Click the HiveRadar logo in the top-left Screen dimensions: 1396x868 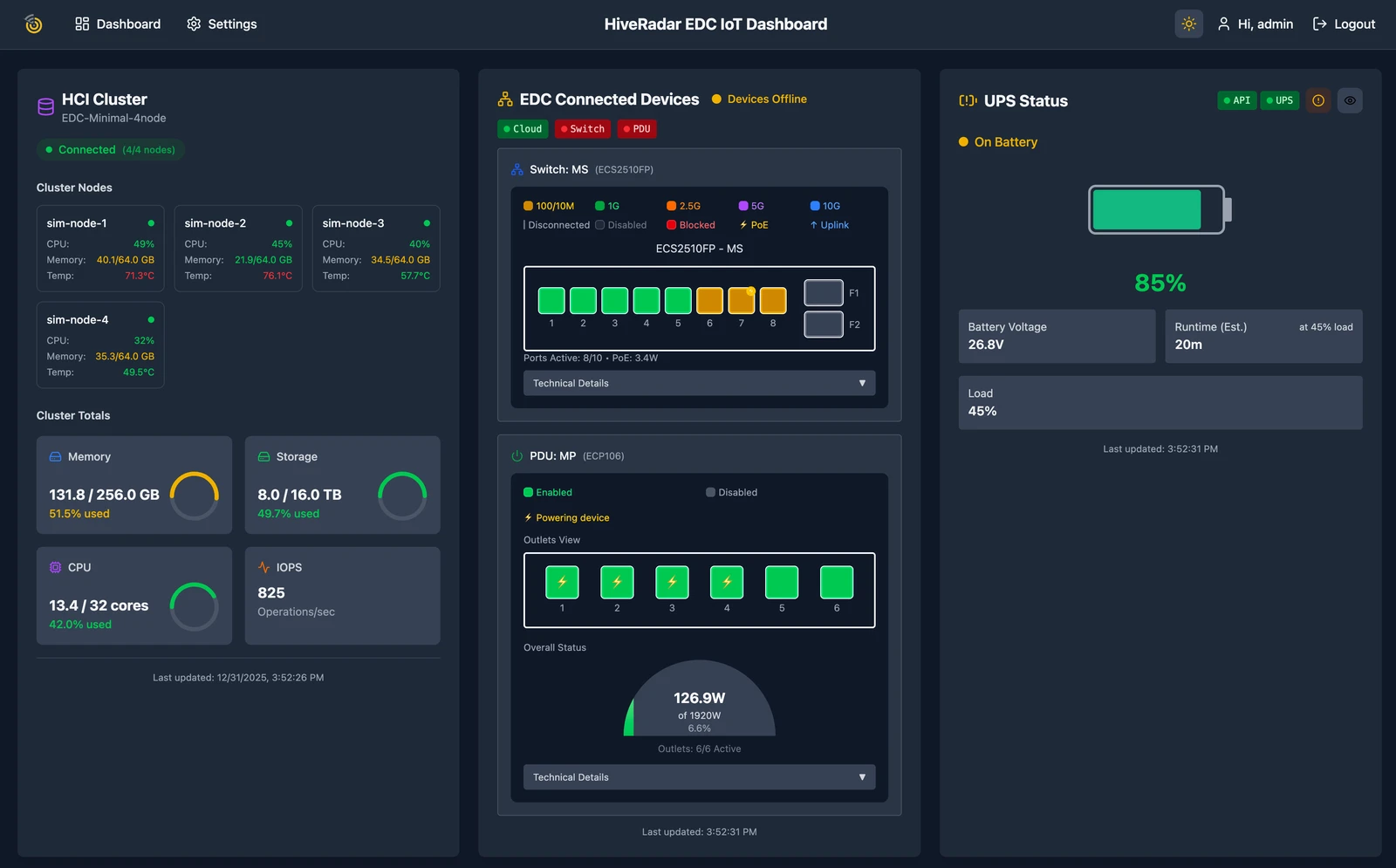click(32, 24)
